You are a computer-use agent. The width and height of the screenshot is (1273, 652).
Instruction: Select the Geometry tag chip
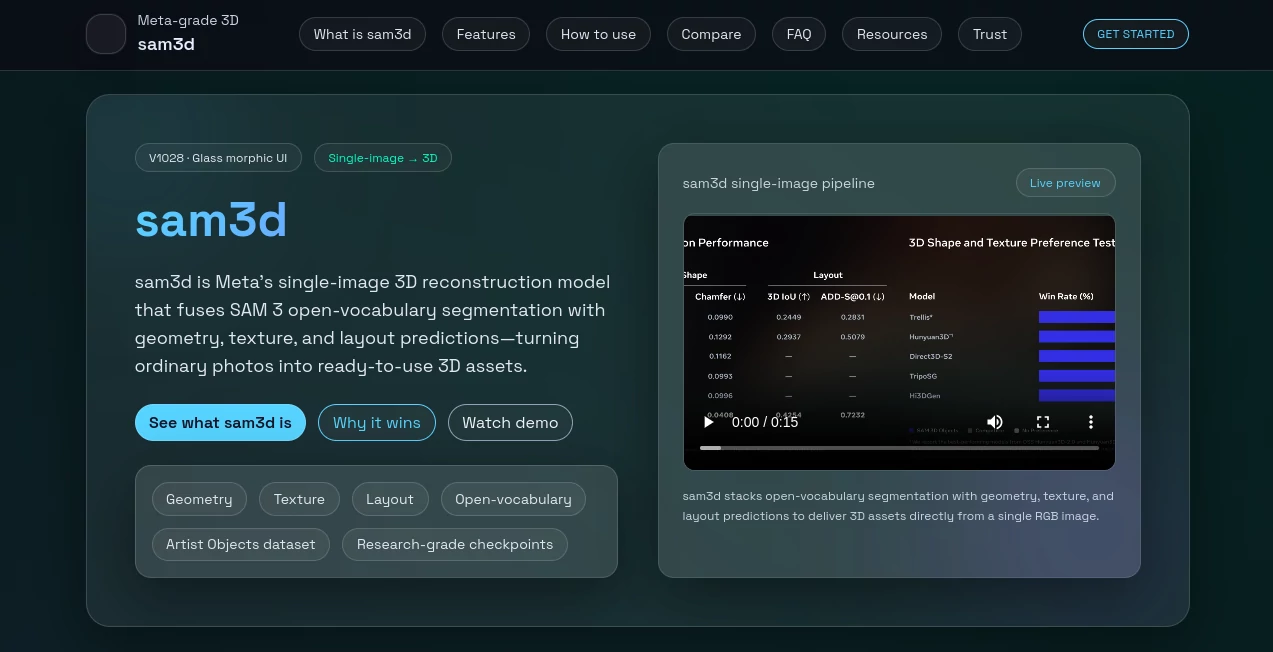click(x=199, y=499)
